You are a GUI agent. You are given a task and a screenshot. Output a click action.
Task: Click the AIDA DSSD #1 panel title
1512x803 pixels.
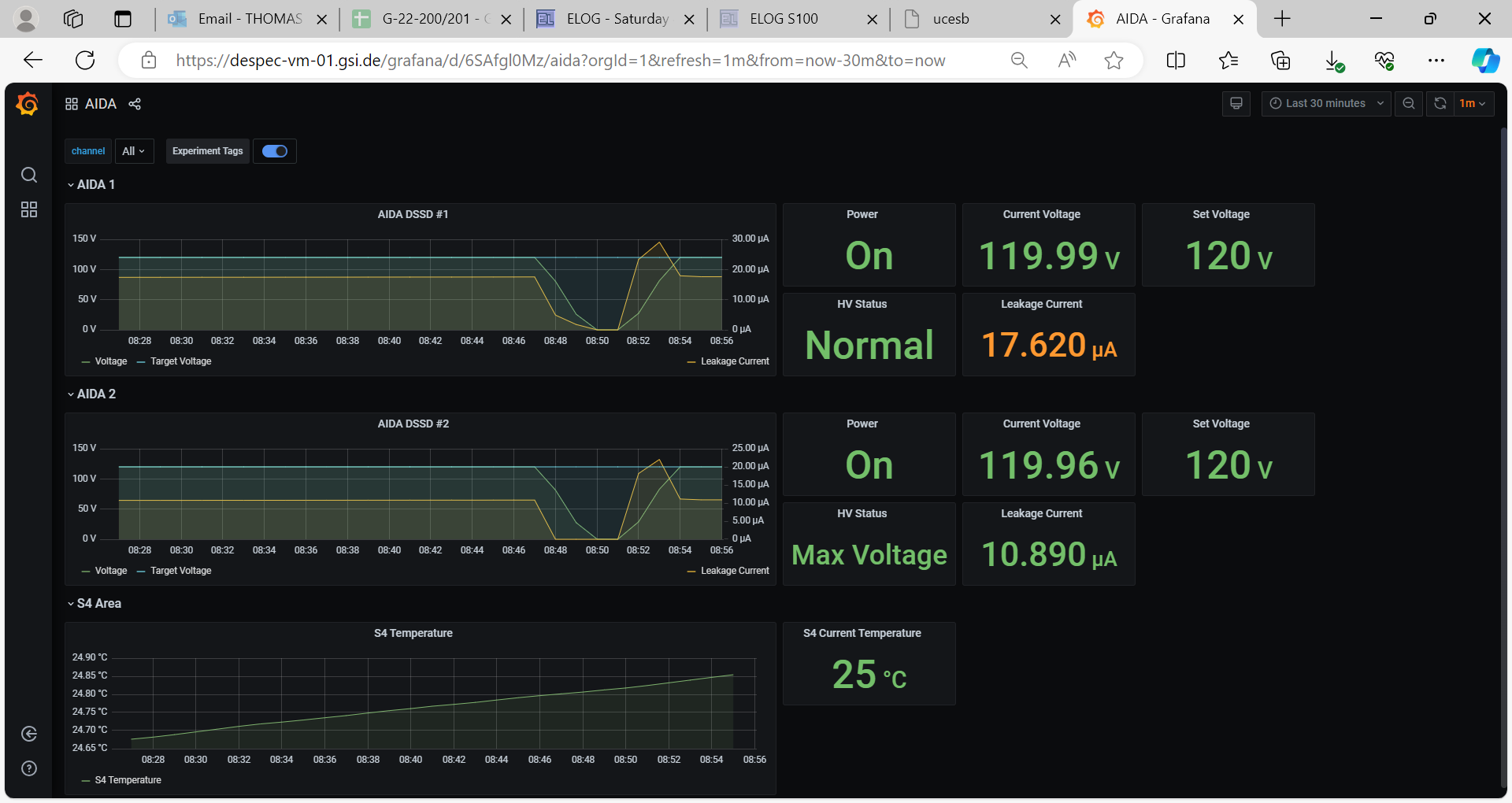(x=413, y=214)
